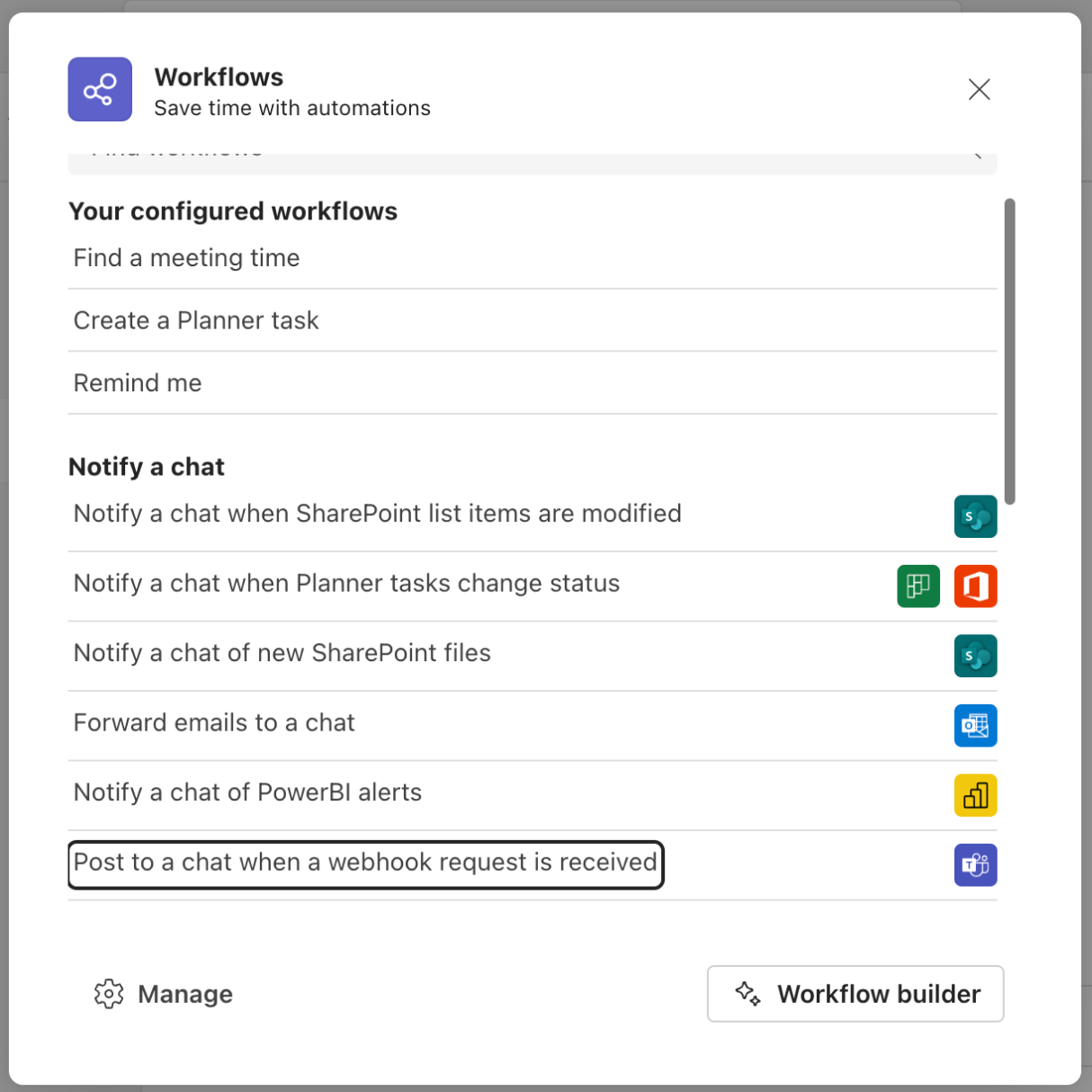Click SharePoint icon beside new files workflow

click(975, 656)
